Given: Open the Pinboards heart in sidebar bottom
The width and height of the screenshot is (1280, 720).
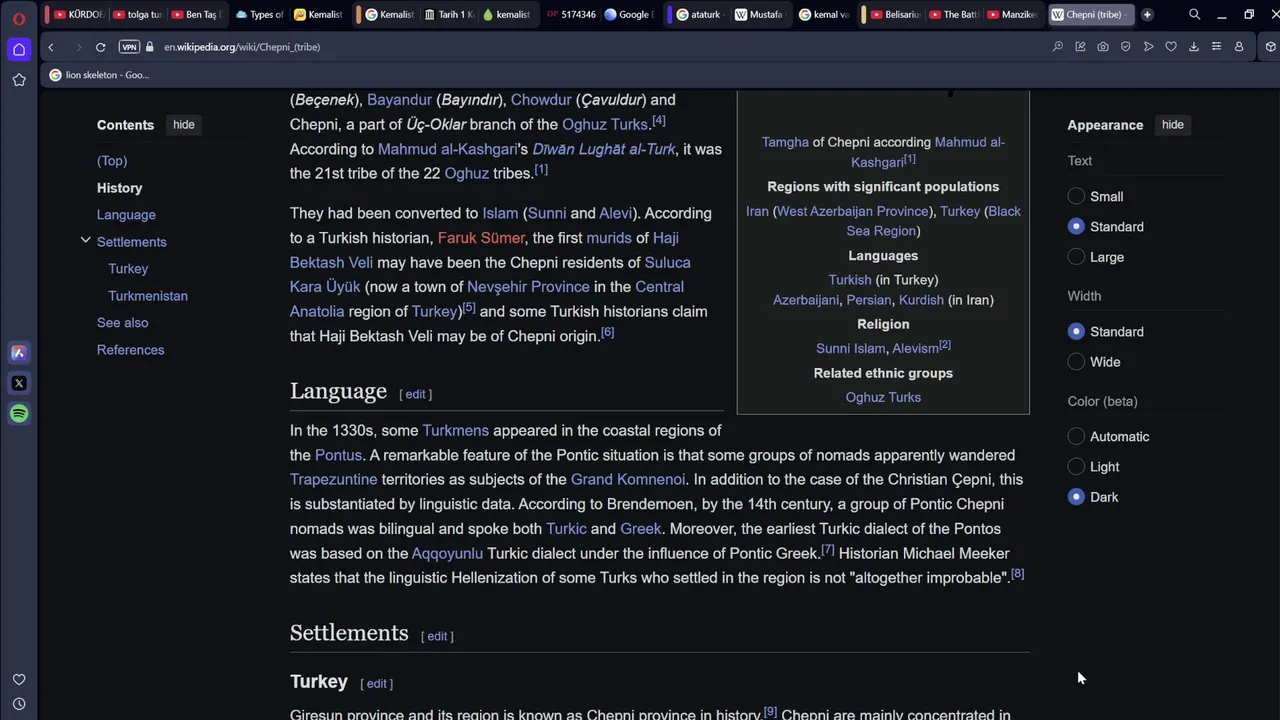Looking at the screenshot, I should (19, 680).
